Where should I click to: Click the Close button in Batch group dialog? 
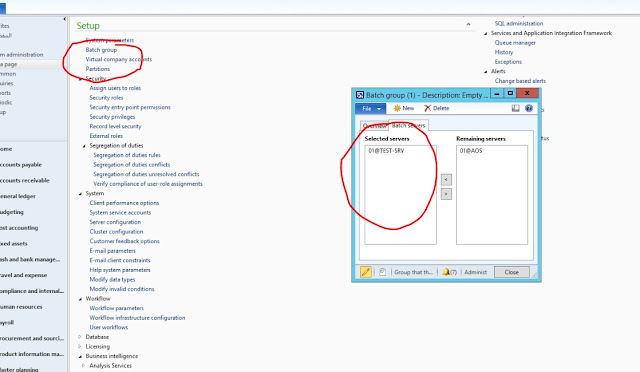point(511,272)
